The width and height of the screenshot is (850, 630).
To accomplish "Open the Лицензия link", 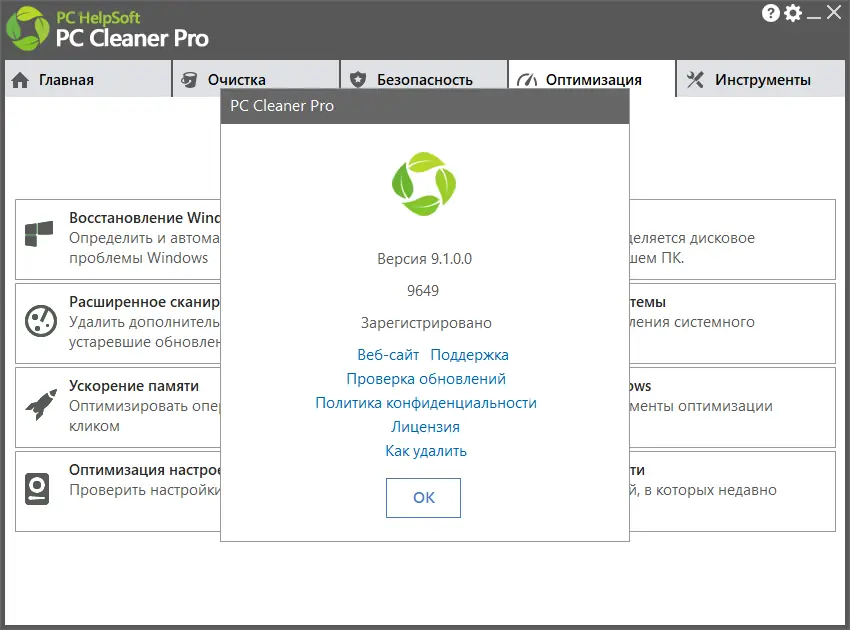I will [x=426, y=427].
